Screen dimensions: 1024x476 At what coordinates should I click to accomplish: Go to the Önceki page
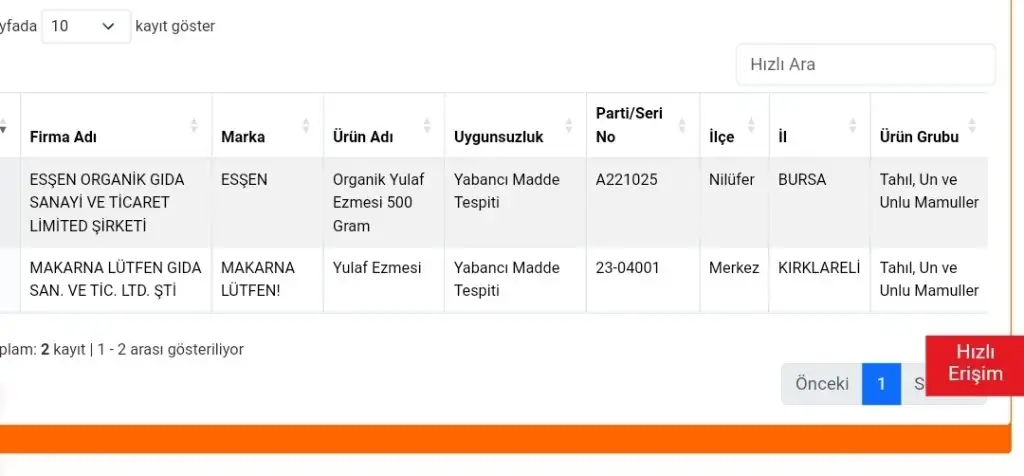coord(821,384)
